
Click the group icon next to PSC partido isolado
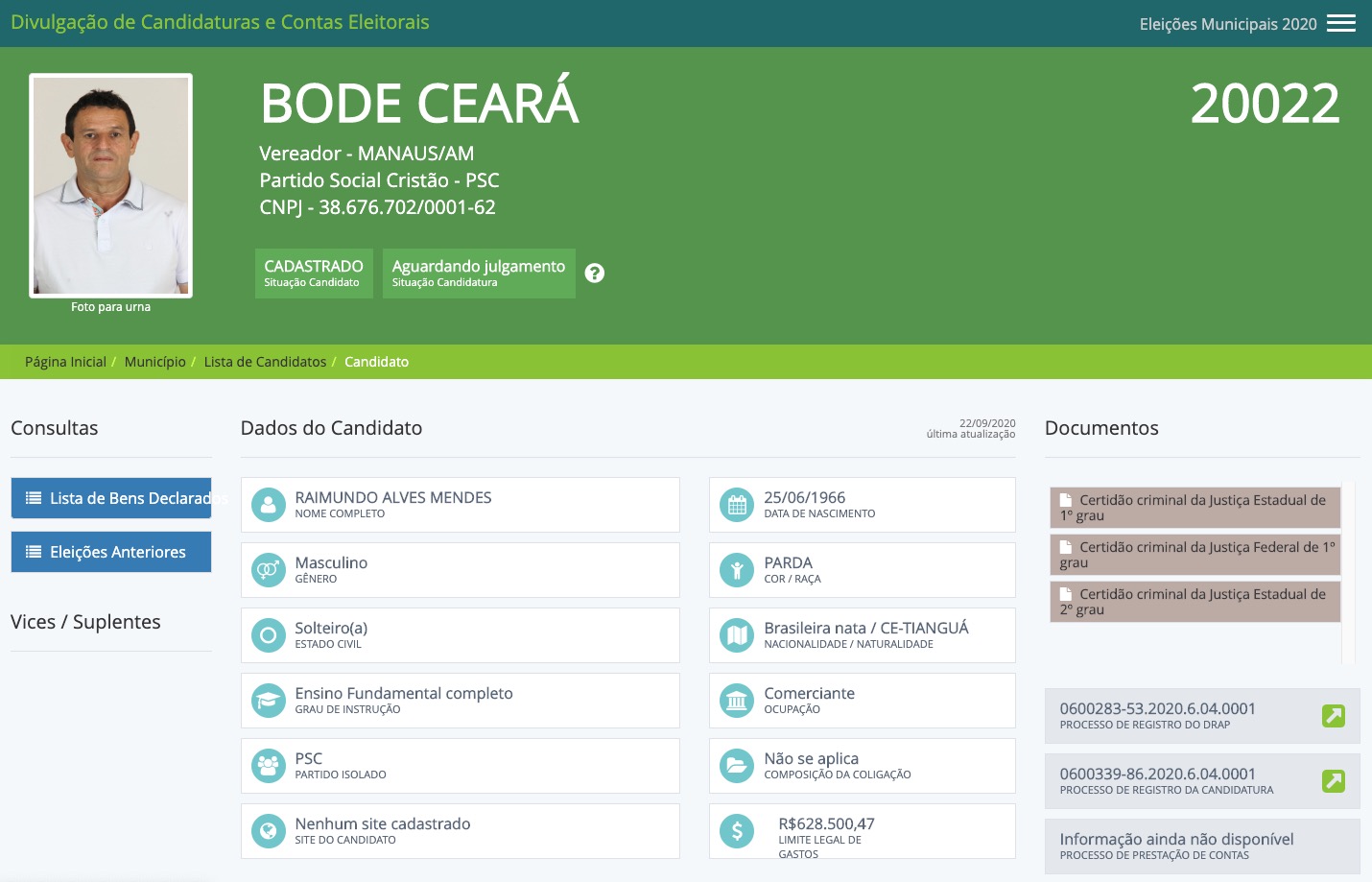click(268, 765)
